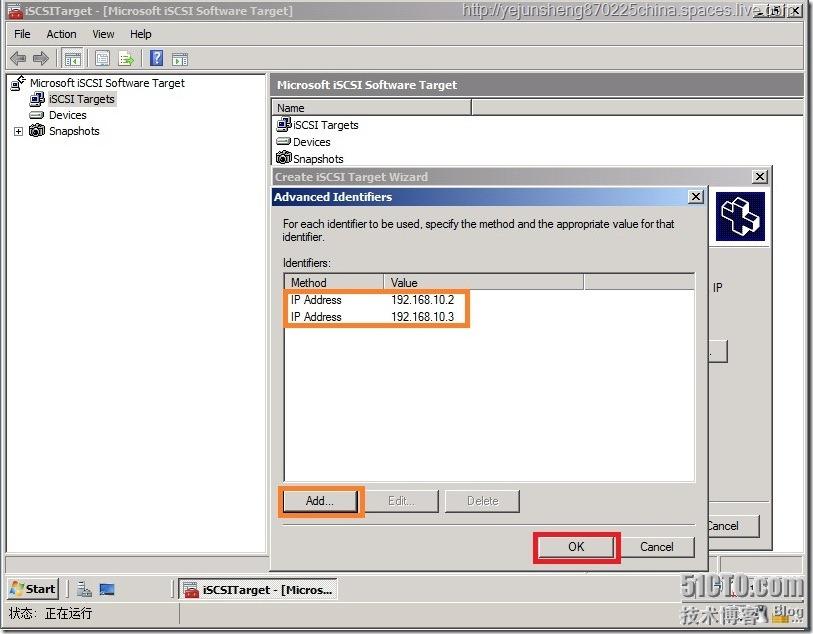Click the Export List toolbar icon
The height and width of the screenshot is (634, 813).
pos(126,59)
